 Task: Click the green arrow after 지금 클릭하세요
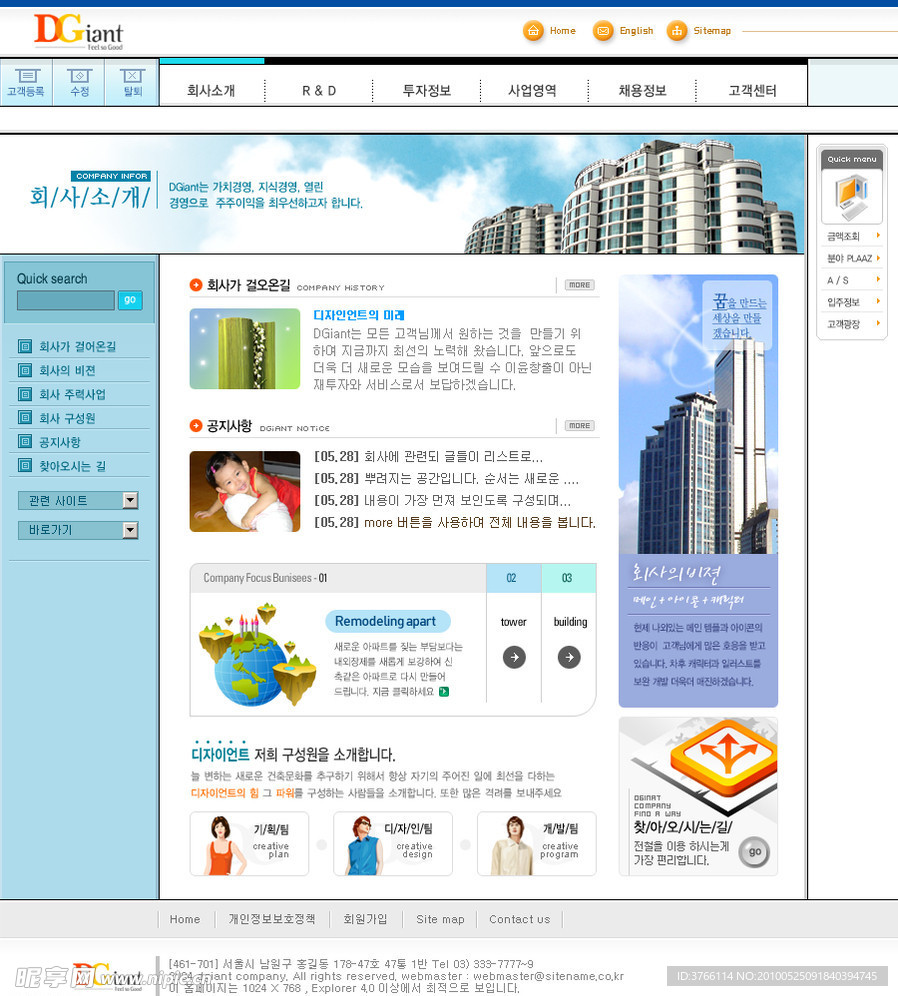point(444,692)
